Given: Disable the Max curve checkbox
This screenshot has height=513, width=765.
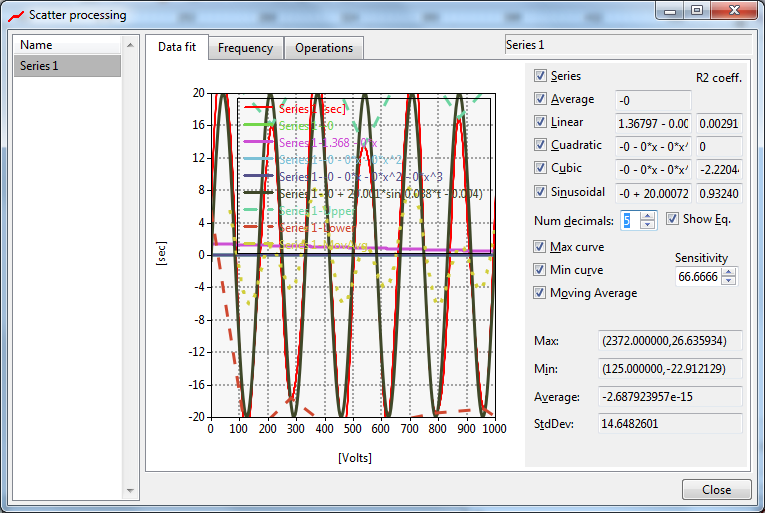Looking at the screenshot, I should pyautogui.click(x=539, y=246).
